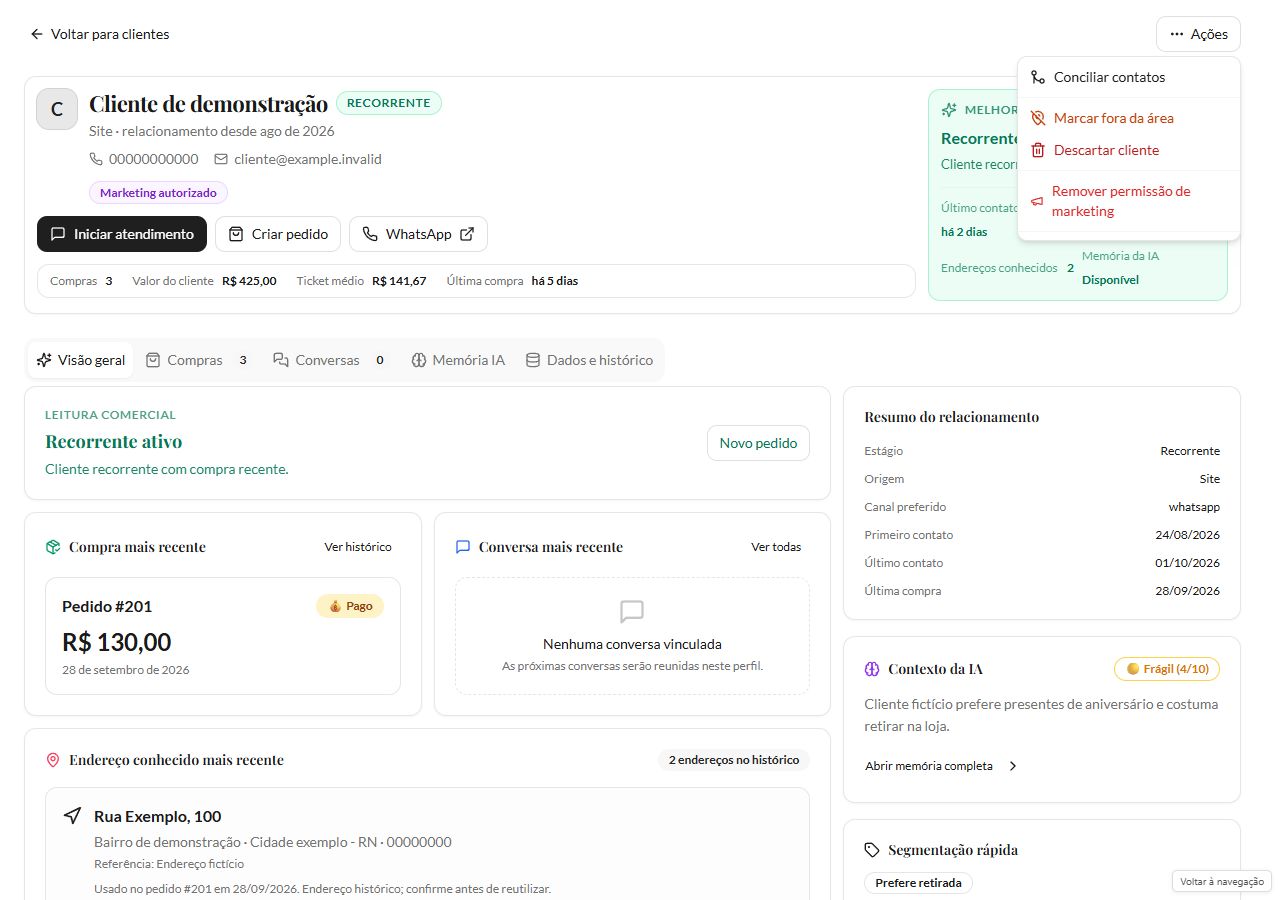The width and height of the screenshot is (1280, 900).
Task: Open the Ações dropdown menu button
Action: coord(1198,34)
